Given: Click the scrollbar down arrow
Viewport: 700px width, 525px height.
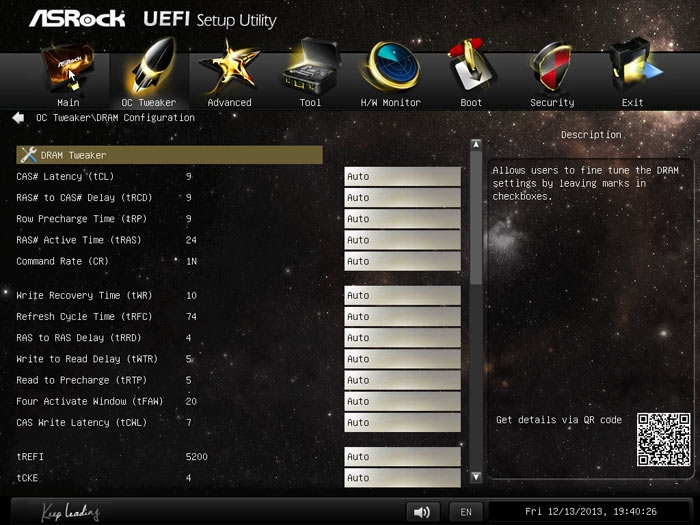Looking at the screenshot, I should click(x=476, y=477).
